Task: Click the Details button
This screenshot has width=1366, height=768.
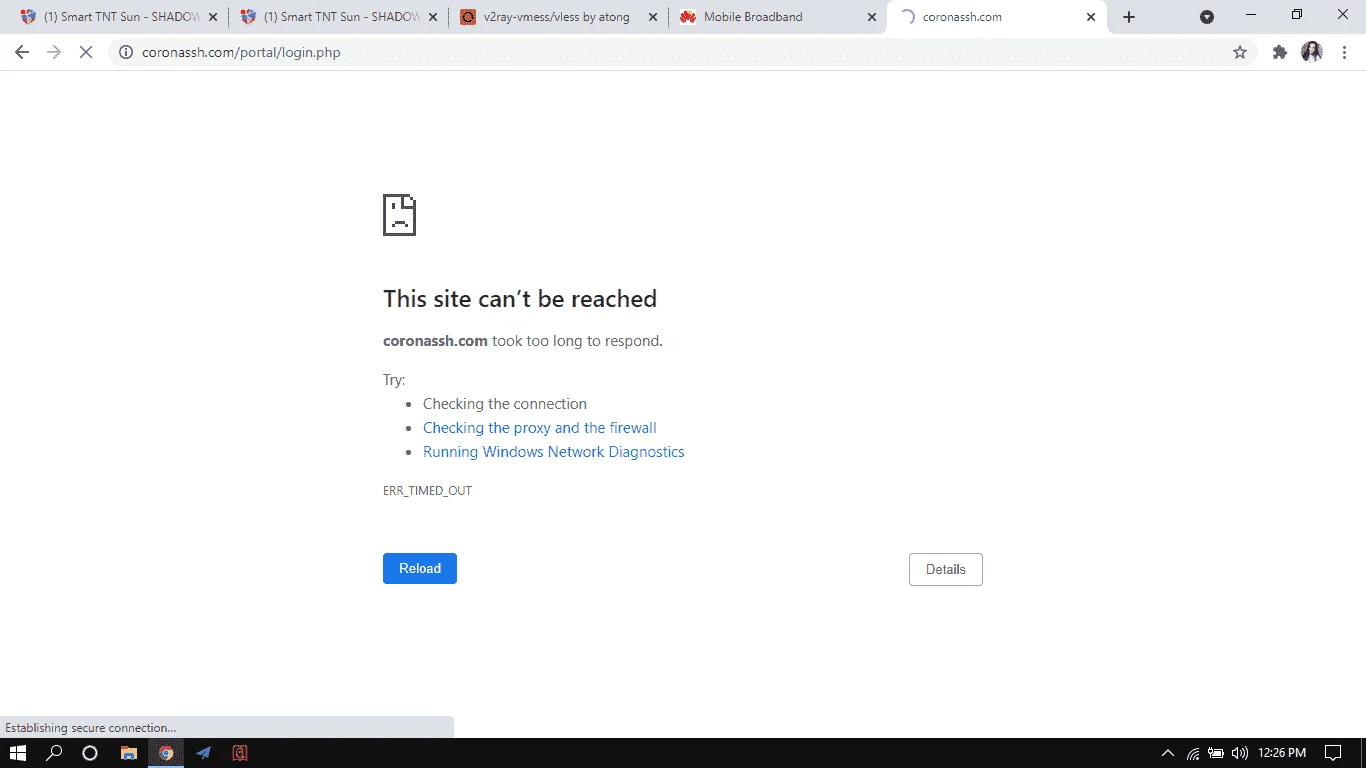Action: (945, 569)
